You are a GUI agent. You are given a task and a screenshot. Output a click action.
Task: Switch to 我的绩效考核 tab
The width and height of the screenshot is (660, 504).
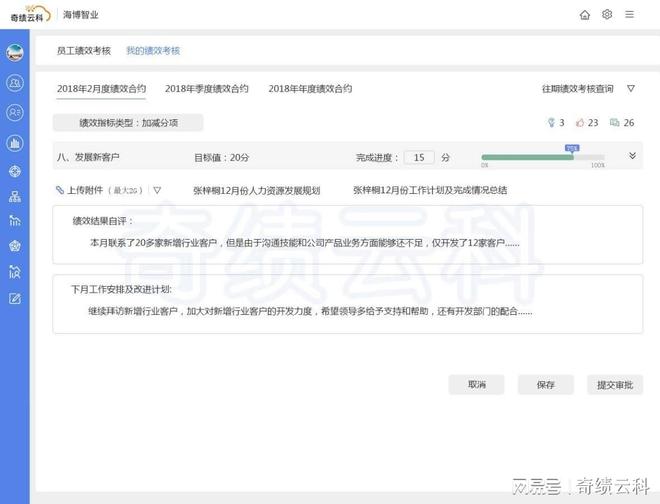[x=153, y=51]
